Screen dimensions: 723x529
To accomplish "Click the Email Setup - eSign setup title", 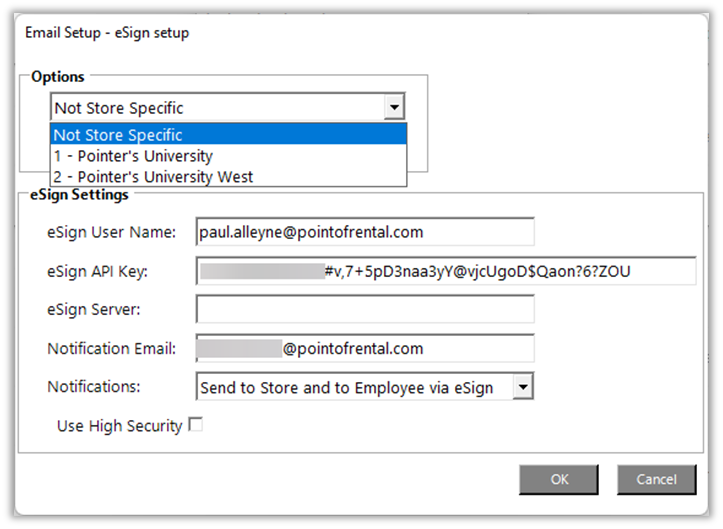I will coord(107,33).
